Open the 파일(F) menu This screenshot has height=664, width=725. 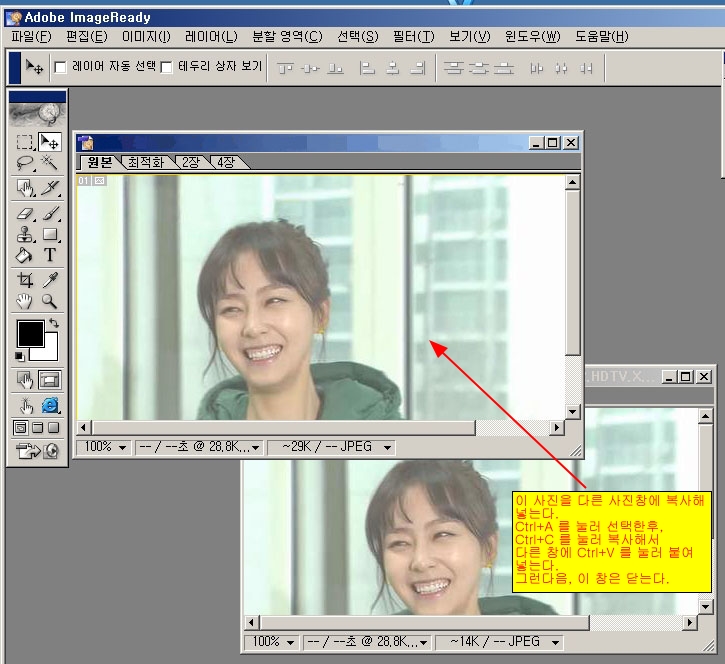(x=31, y=36)
